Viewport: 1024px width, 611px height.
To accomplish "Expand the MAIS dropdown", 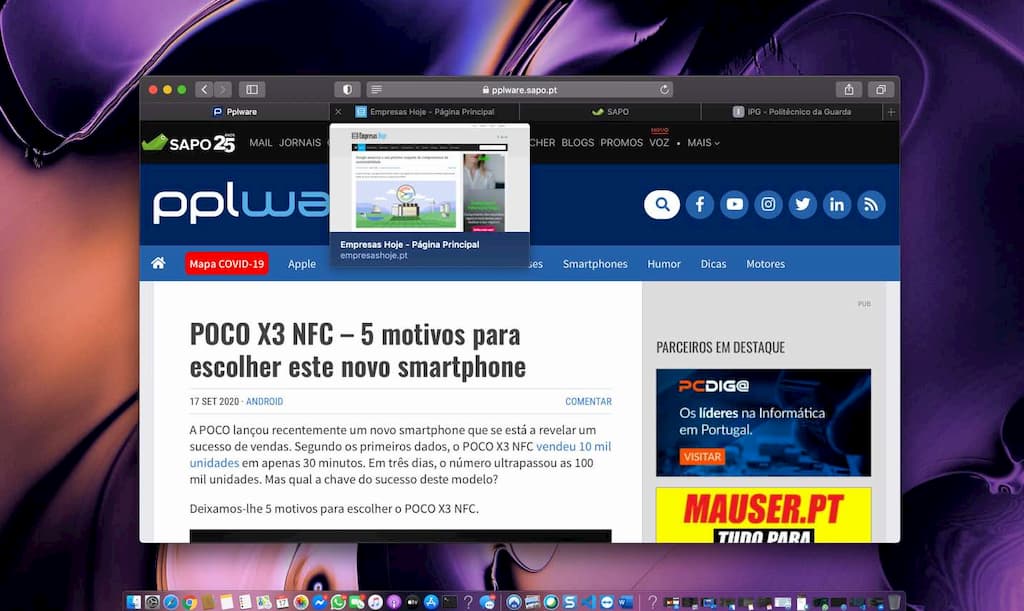I will click(703, 142).
